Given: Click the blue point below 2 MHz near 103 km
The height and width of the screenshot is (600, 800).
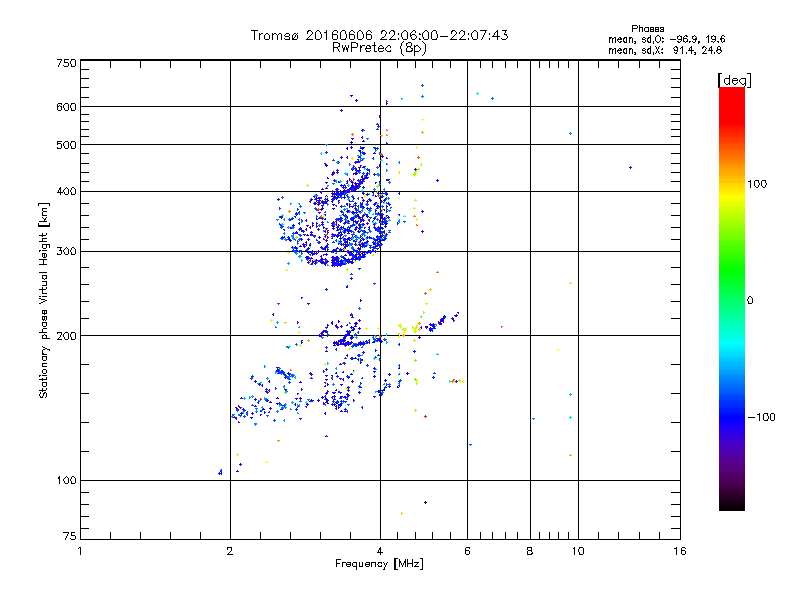Looking at the screenshot, I should coord(220,472).
